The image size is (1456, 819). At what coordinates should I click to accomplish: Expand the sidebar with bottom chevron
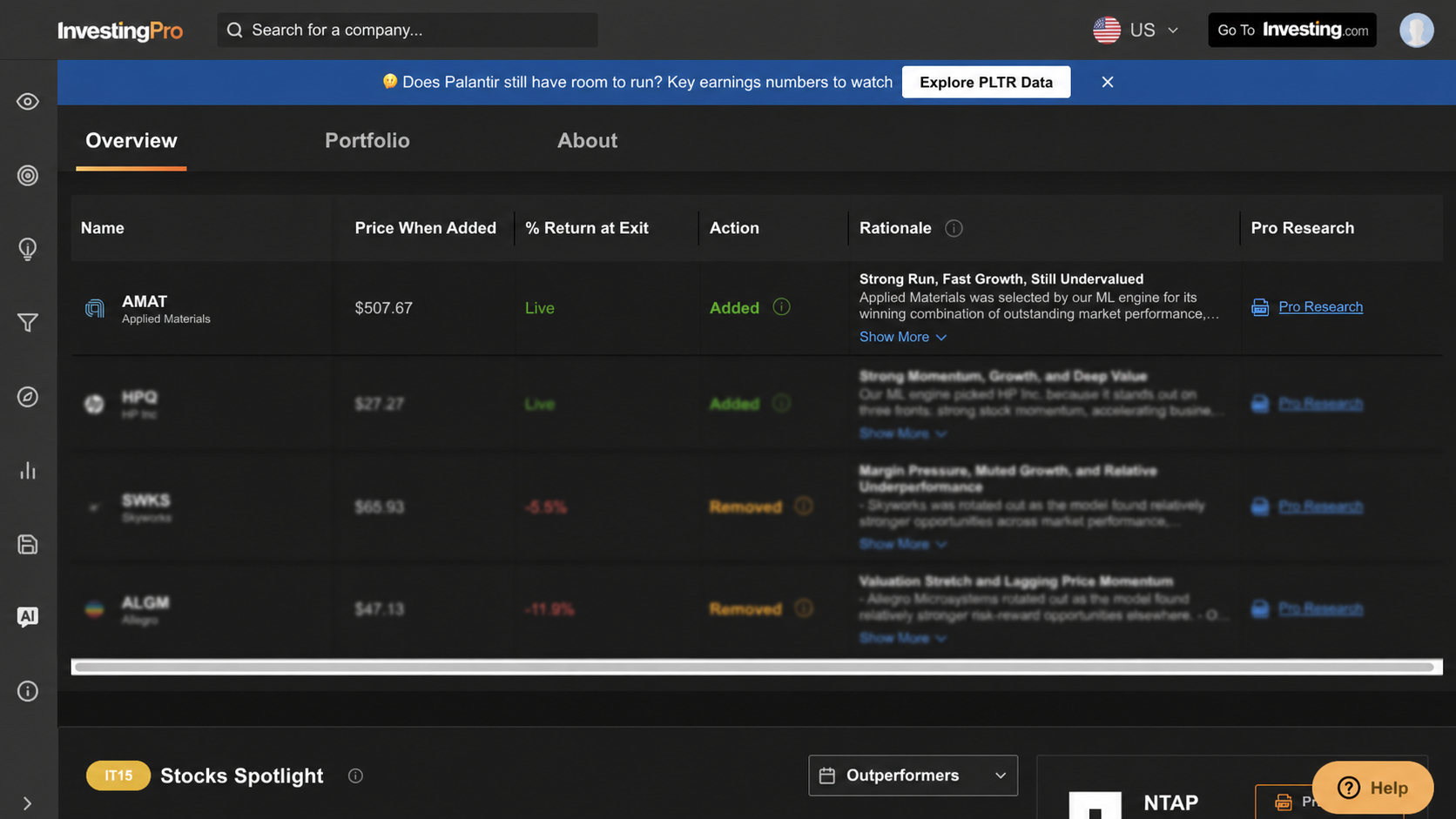pos(27,803)
